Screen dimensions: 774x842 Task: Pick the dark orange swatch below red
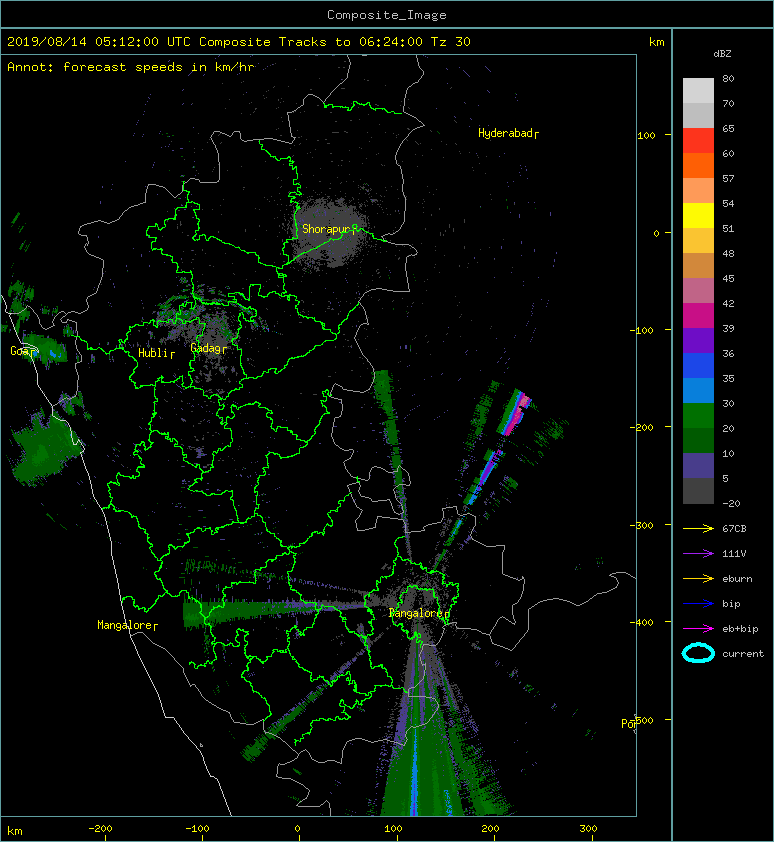click(698, 165)
